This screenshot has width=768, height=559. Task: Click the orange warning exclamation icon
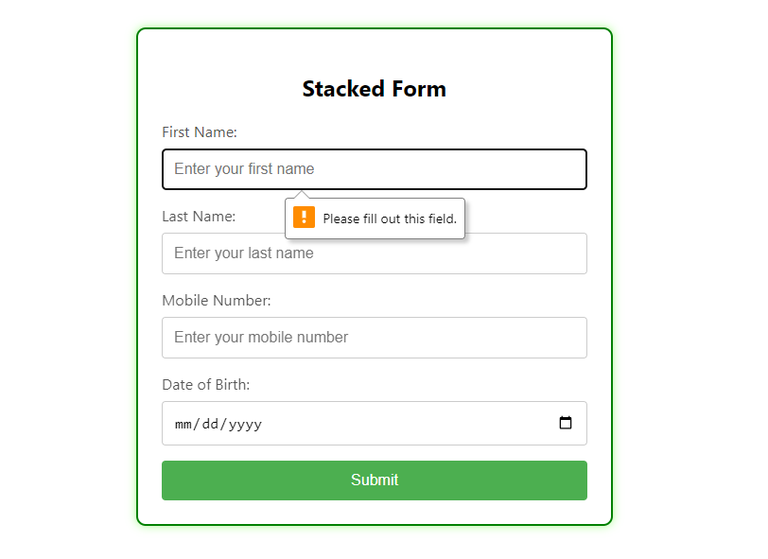pos(304,217)
